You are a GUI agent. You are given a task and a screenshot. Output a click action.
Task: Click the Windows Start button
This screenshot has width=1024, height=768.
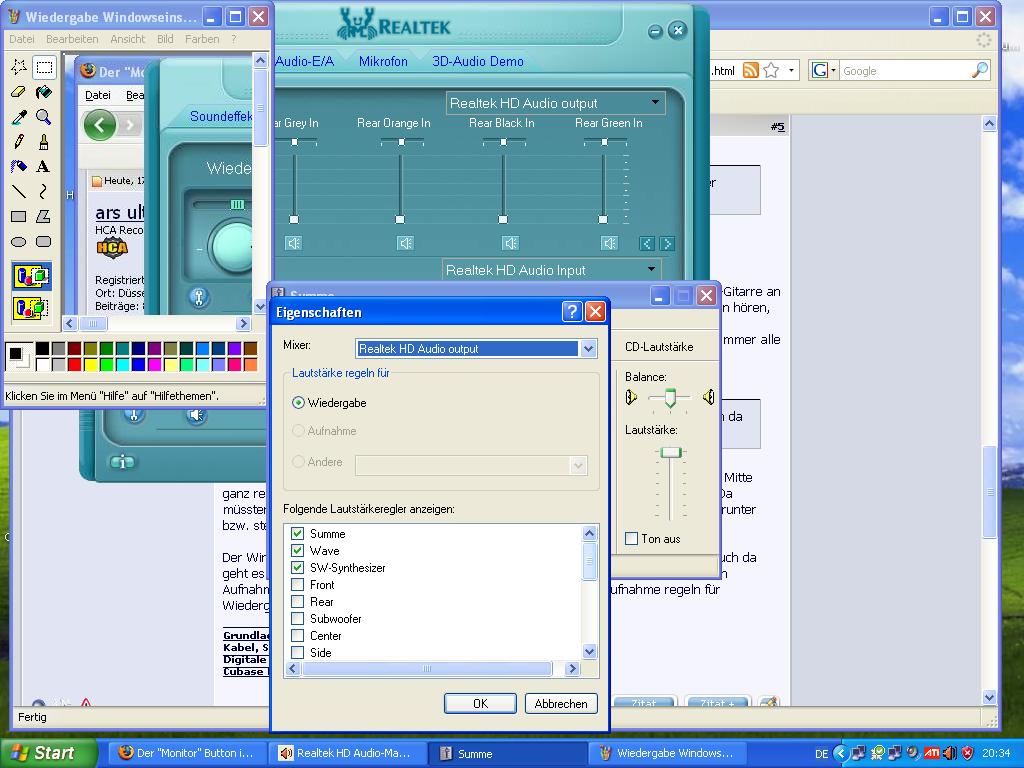[x=48, y=753]
